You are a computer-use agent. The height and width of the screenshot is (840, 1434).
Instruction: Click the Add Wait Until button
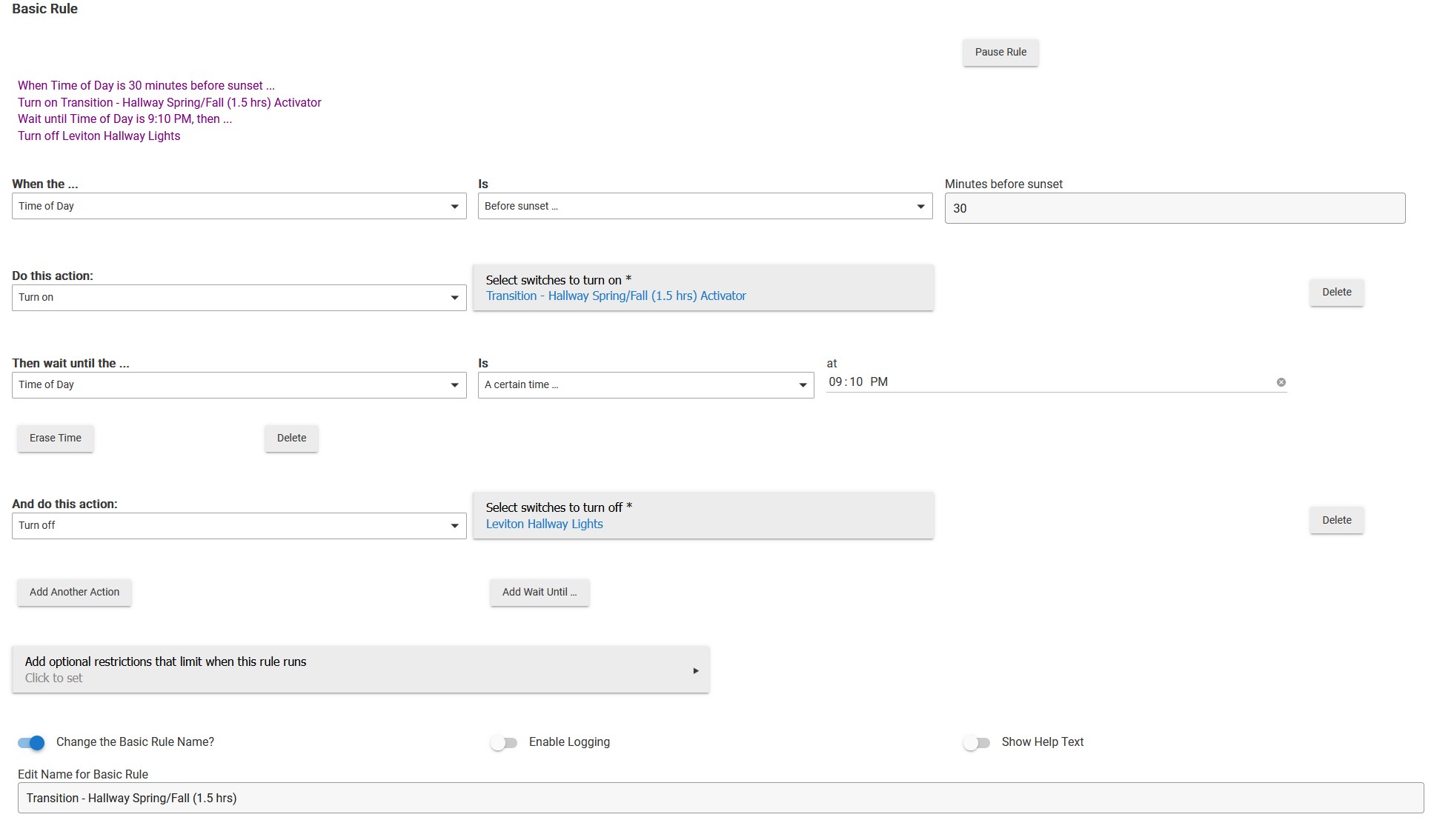pos(540,593)
